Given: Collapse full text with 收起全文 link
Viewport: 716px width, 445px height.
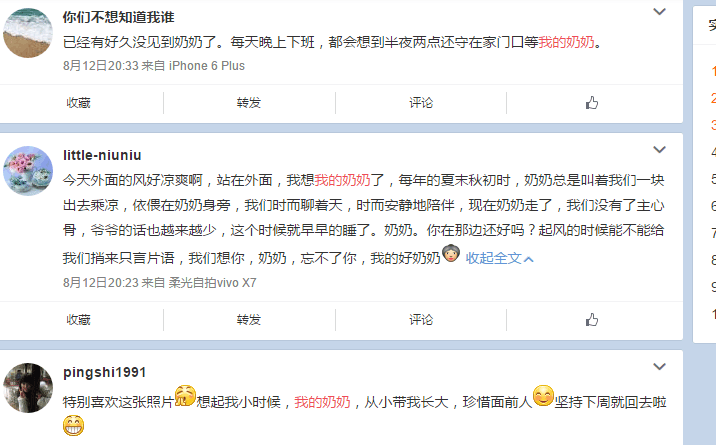Looking at the screenshot, I should (x=500, y=258).
